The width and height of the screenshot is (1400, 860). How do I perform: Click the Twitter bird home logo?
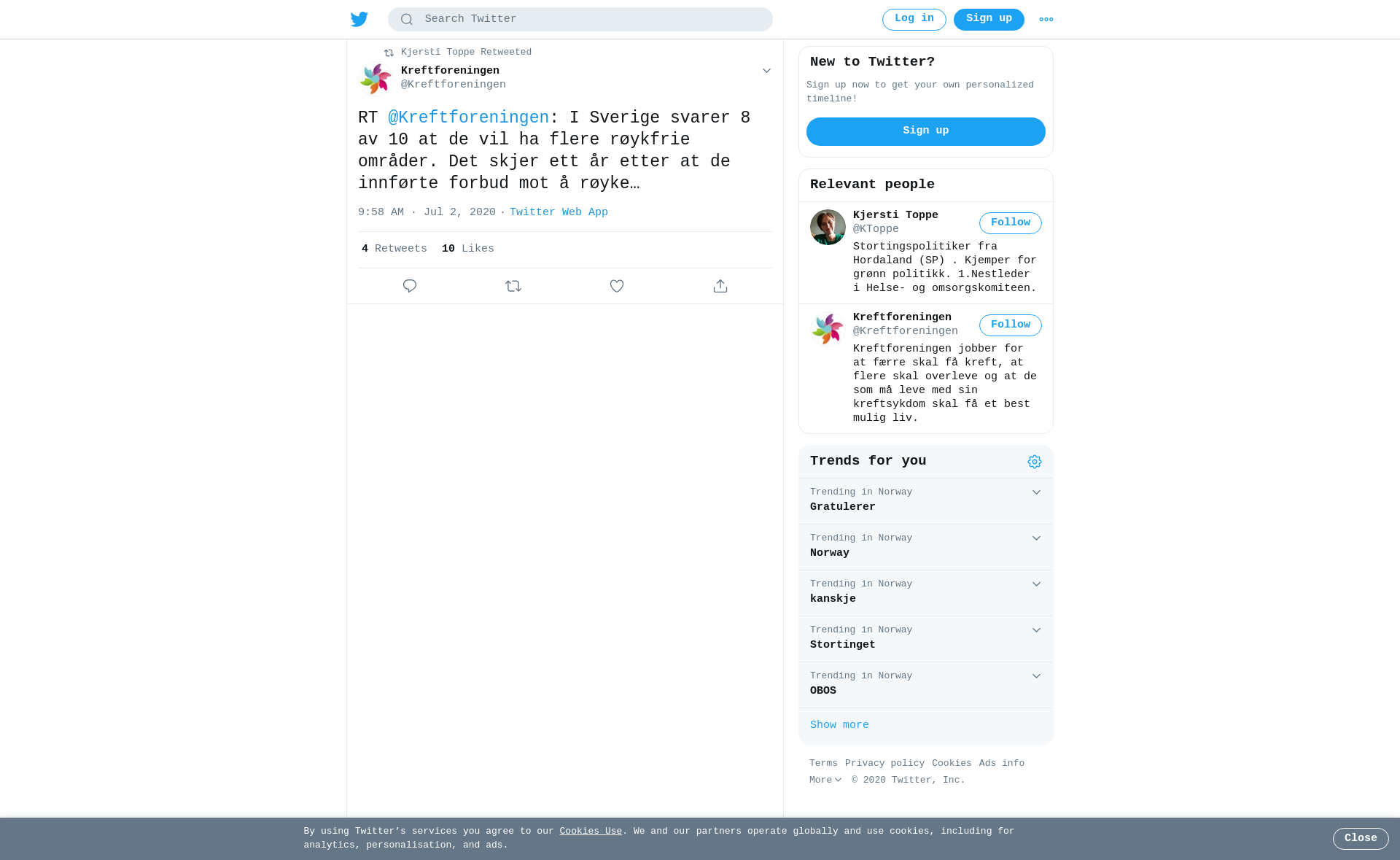359,20
